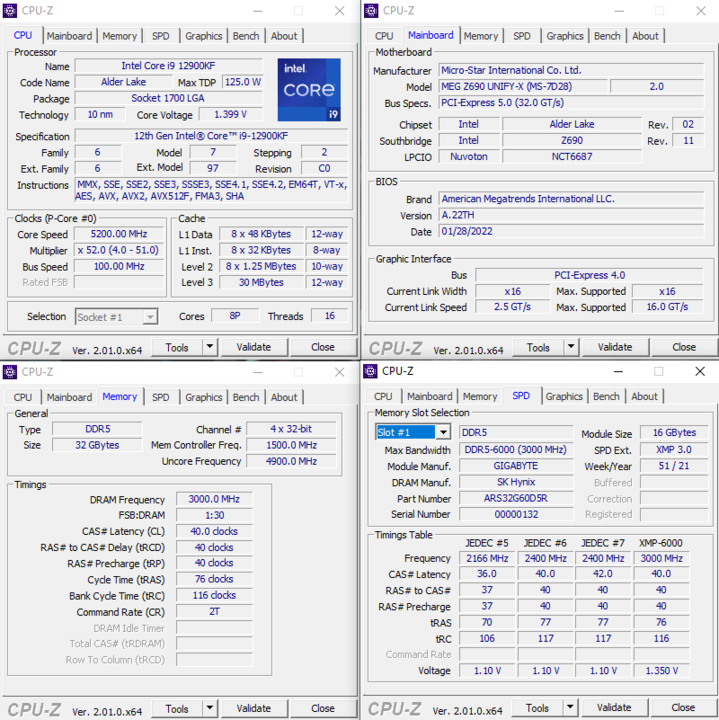Open the Socket #1 selection dropdown
The image size is (719, 720).
click(x=149, y=317)
